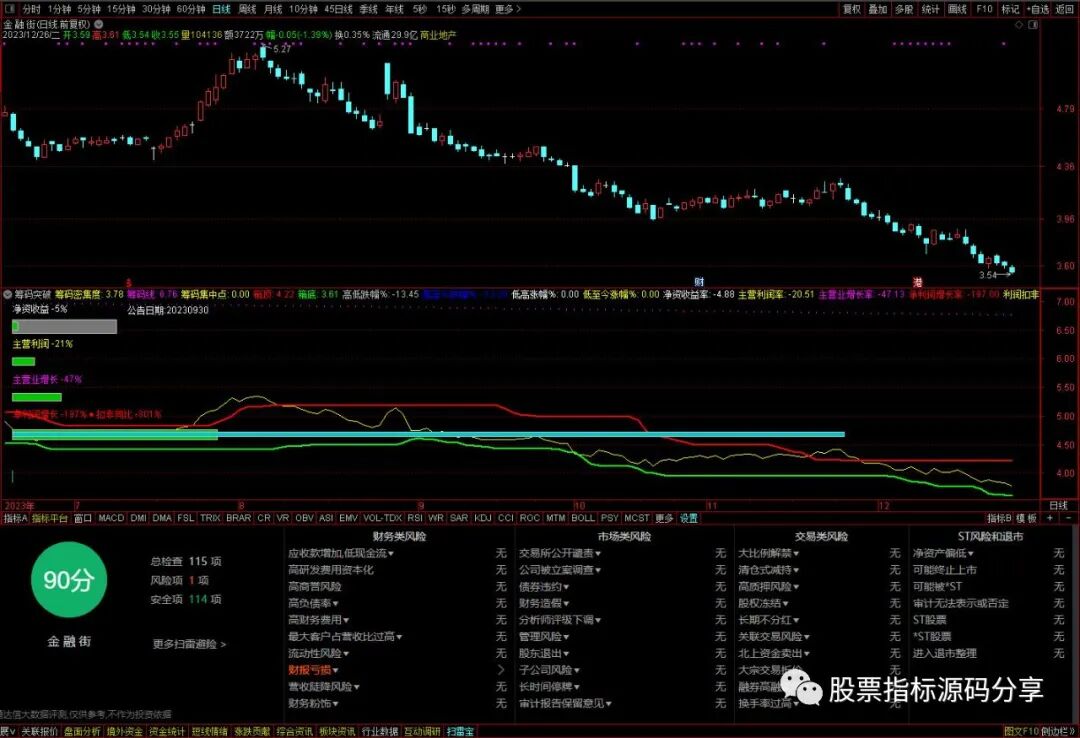This screenshot has width=1080, height=738.
Task: Switch to 关联报价 bottom tab
Action: coord(39,732)
